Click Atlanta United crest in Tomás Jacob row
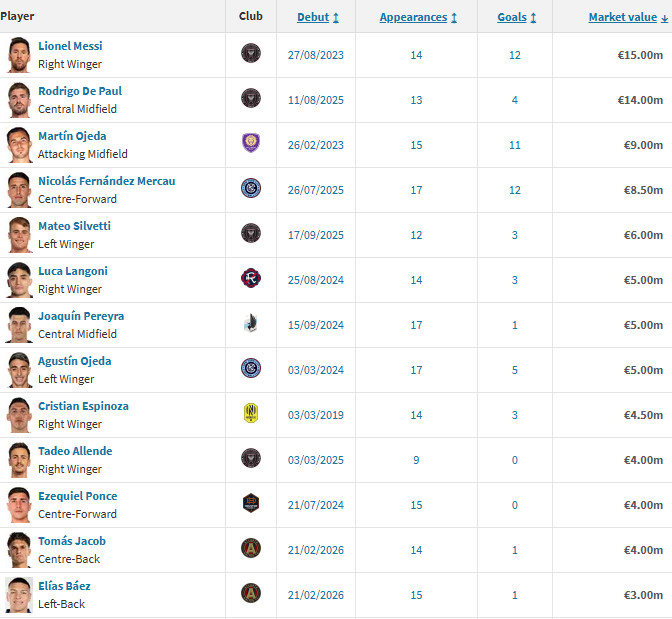This screenshot has width=672, height=619. point(251,548)
